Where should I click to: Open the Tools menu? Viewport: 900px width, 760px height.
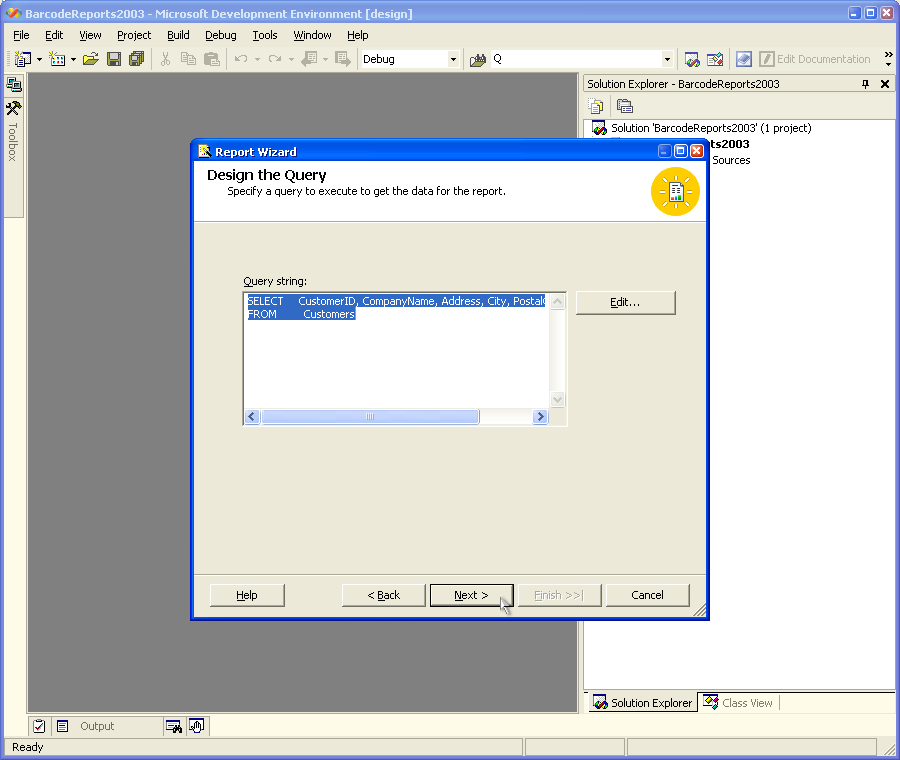pos(265,35)
